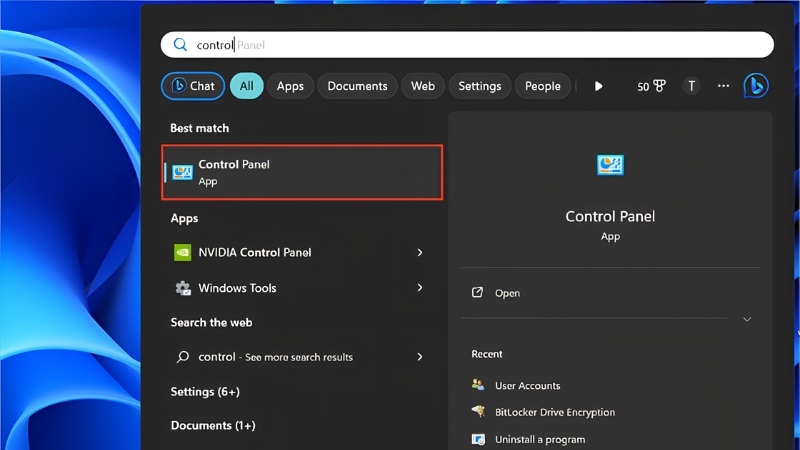This screenshot has height=450, width=800.
Task: Launch Bing from the blue Bing icon
Action: (756, 85)
